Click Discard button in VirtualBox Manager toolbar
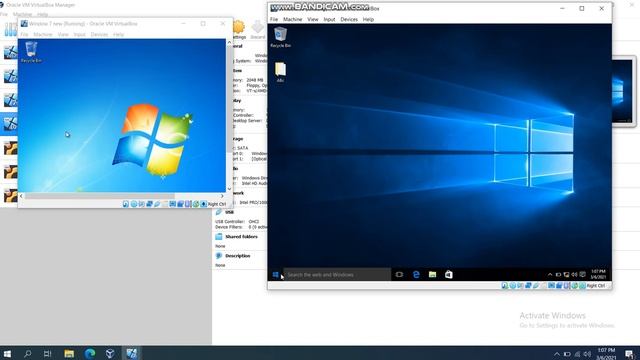 (258, 30)
